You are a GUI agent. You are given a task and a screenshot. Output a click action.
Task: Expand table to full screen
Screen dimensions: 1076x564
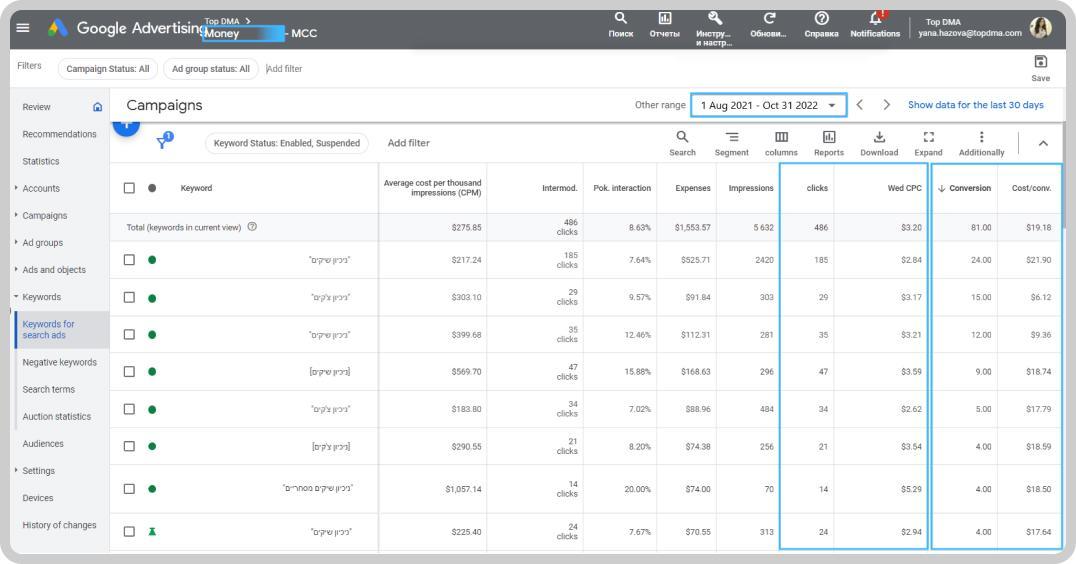928,137
